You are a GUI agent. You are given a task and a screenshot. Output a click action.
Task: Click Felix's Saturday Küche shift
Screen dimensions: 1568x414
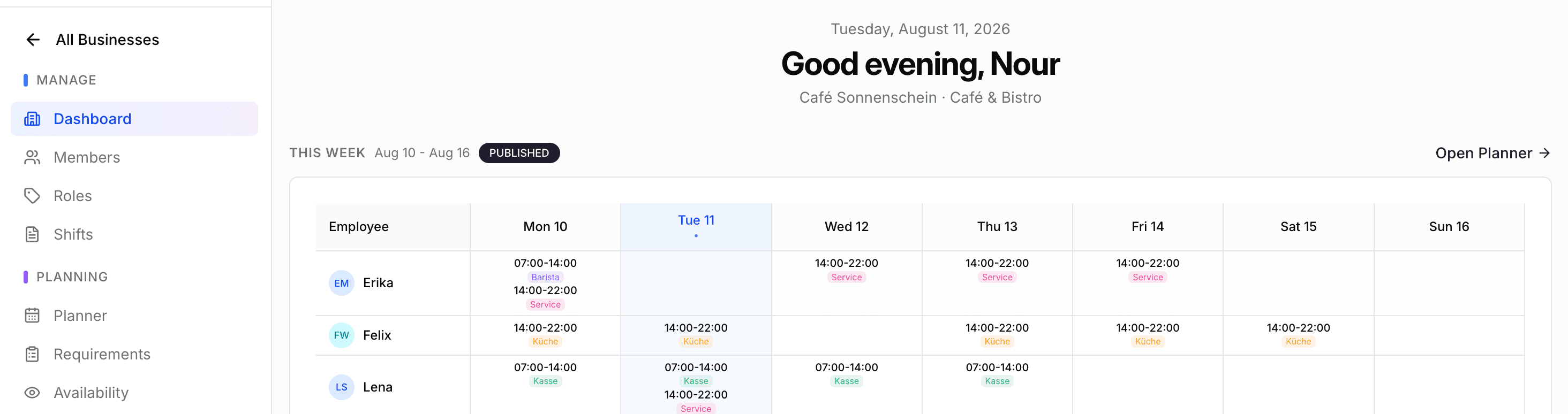pyautogui.click(x=1298, y=334)
